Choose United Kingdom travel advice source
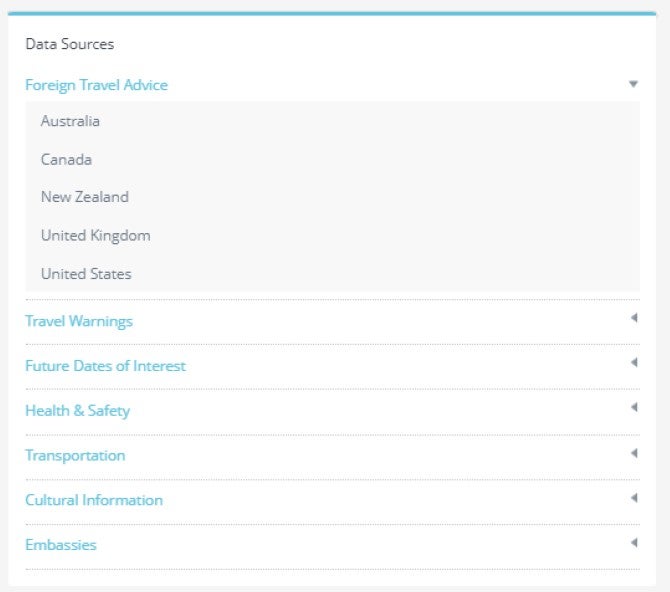This screenshot has width=670, height=592. click(96, 236)
